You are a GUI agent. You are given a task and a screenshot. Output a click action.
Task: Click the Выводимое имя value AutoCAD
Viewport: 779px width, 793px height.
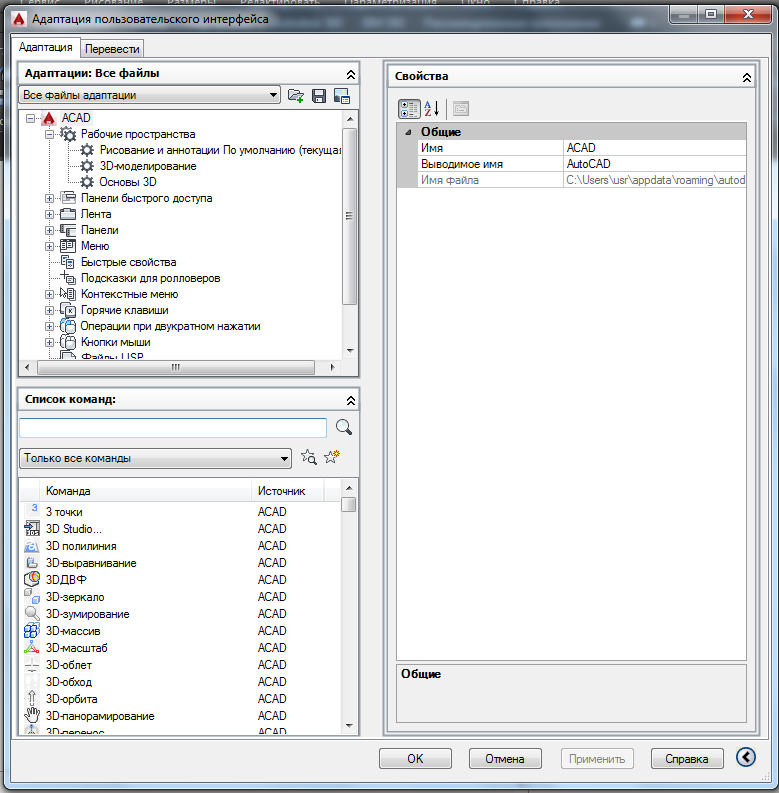[x=655, y=164]
